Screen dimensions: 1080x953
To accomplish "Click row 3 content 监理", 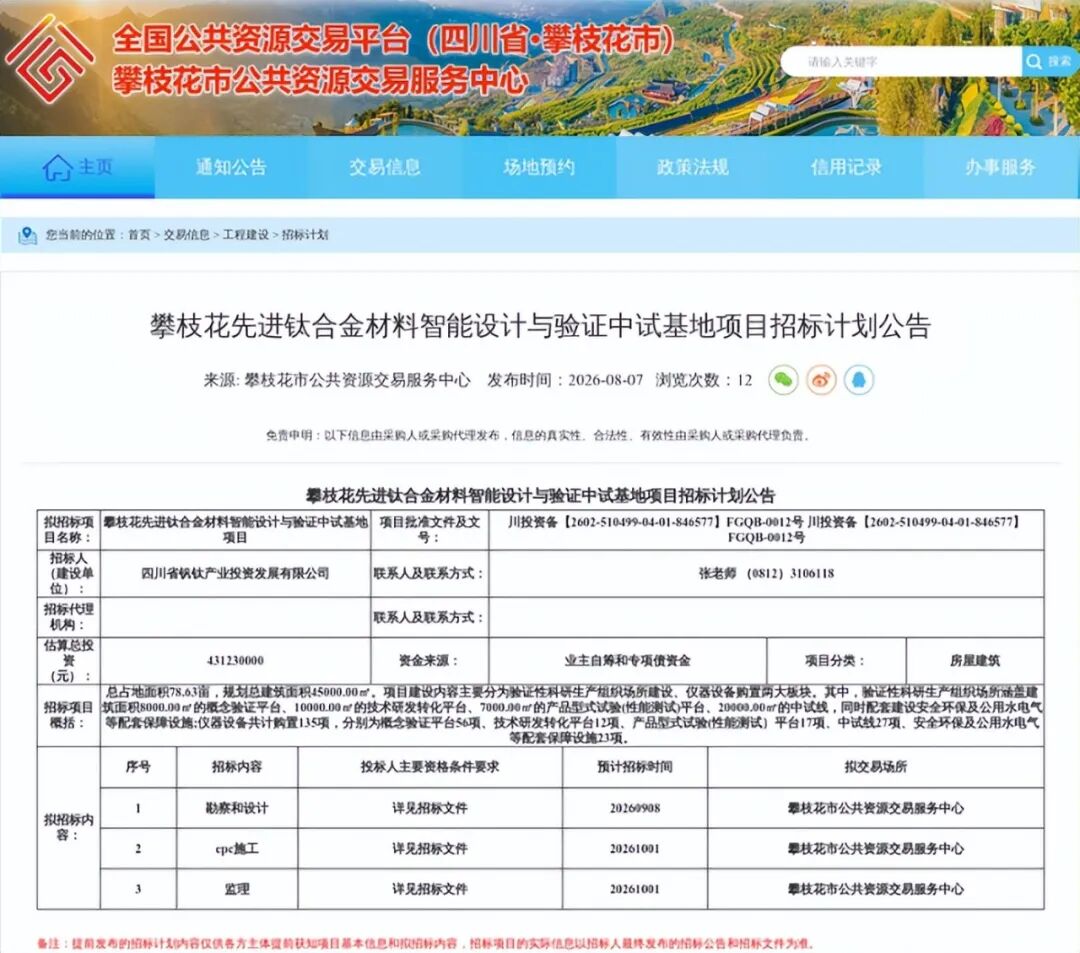I will click(237, 889).
